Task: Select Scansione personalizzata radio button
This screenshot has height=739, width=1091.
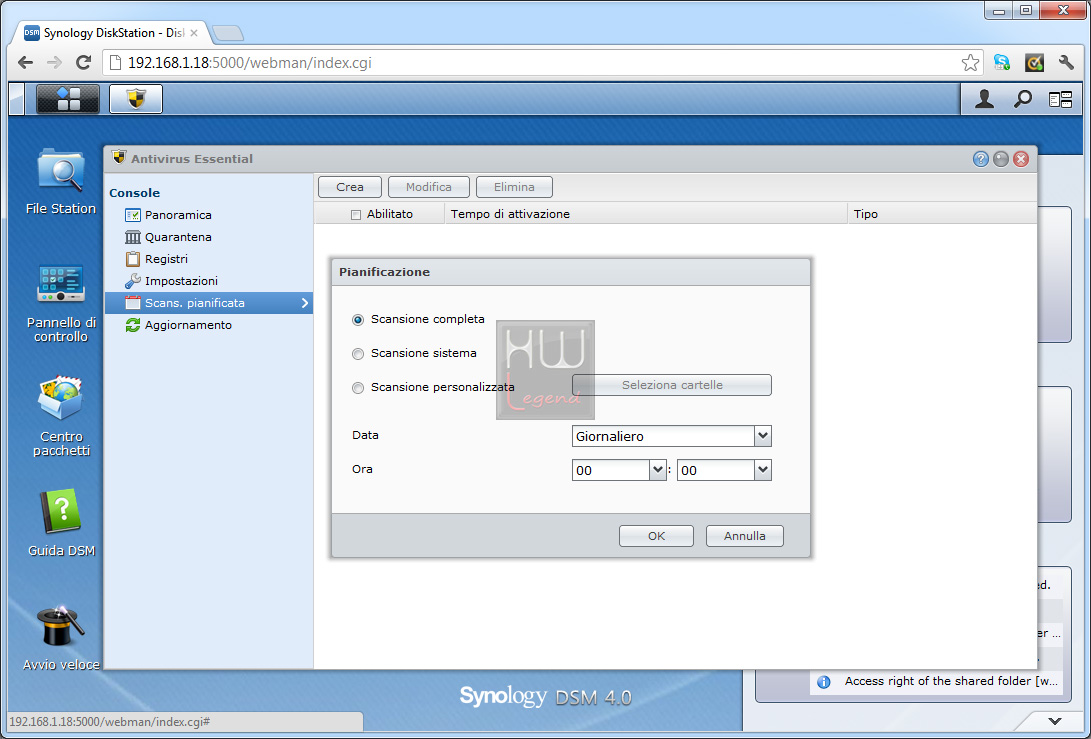Action: (x=358, y=388)
